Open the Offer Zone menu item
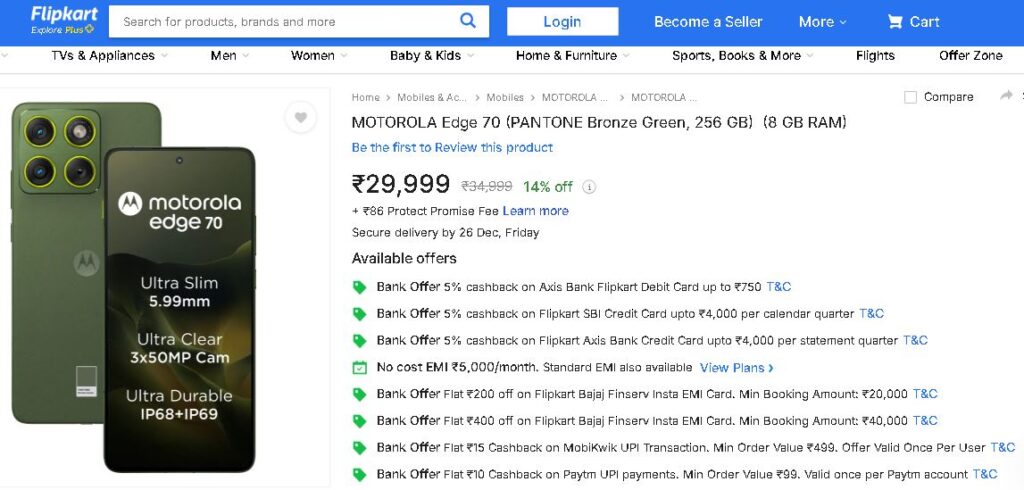This screenshot has height=490, width=1024. click(970, 56)
